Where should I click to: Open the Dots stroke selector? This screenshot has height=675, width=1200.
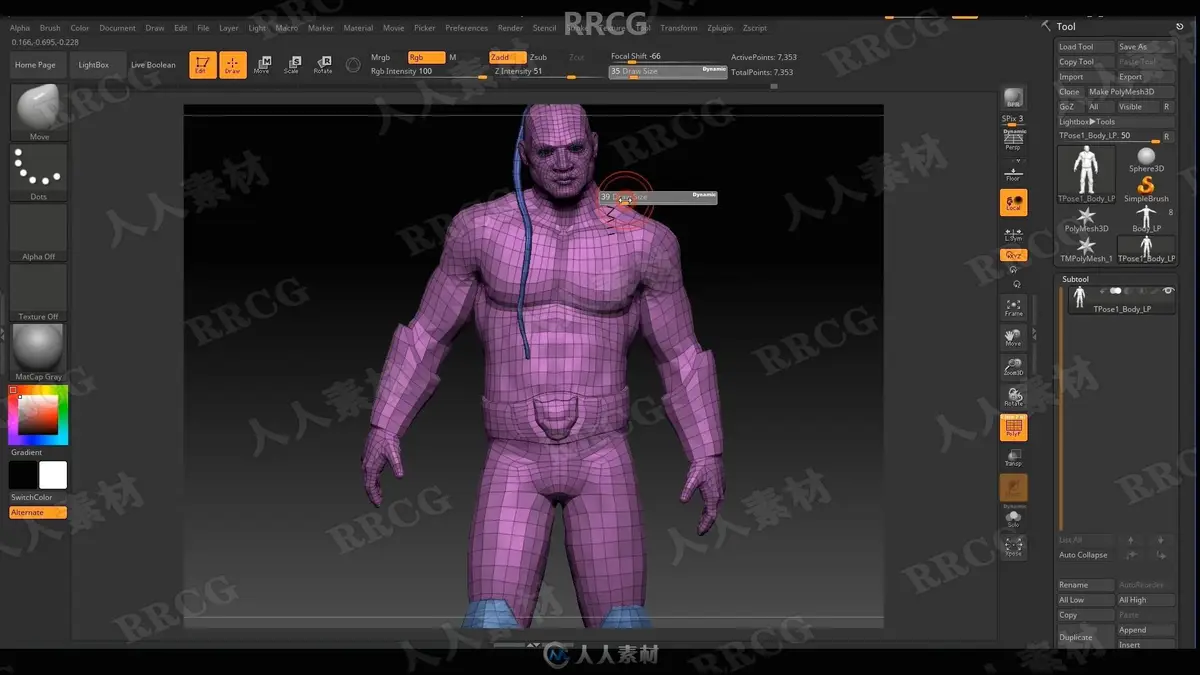(39, 172)
